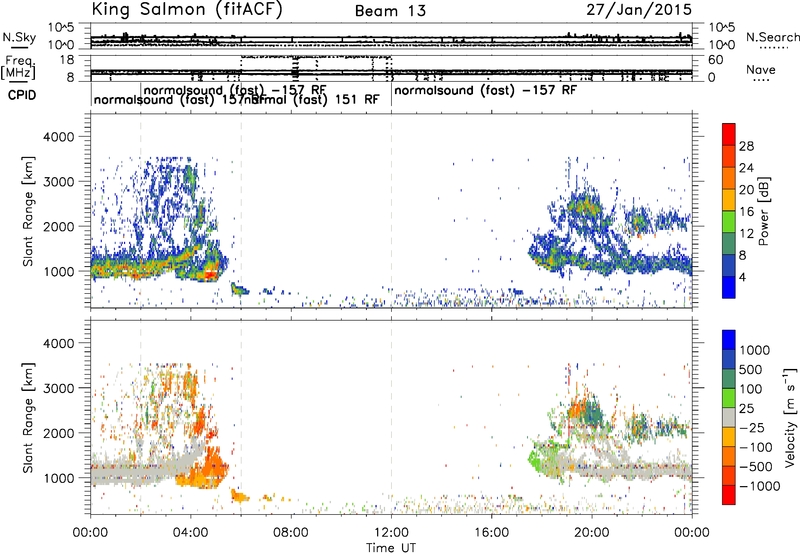Click the left '10^5' noise axis tick label

point(61,28)
